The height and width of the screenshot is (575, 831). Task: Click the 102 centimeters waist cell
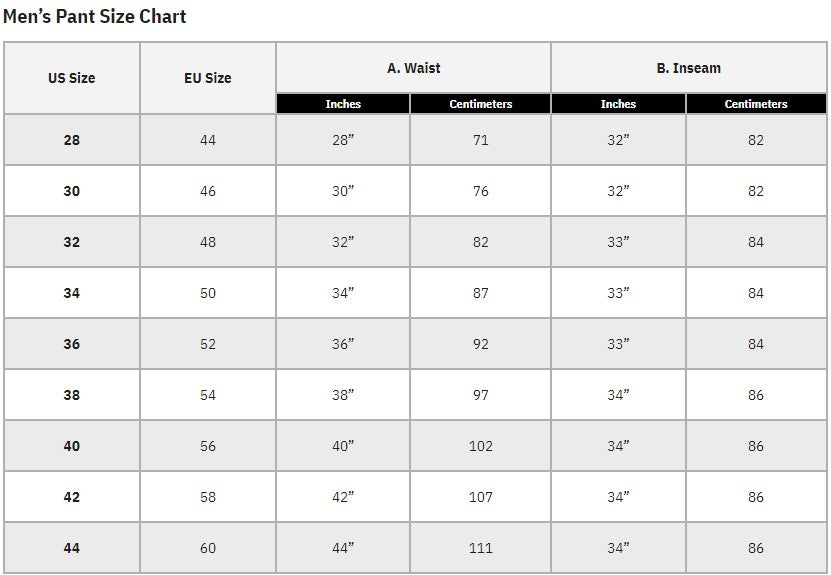pos(481,446)
